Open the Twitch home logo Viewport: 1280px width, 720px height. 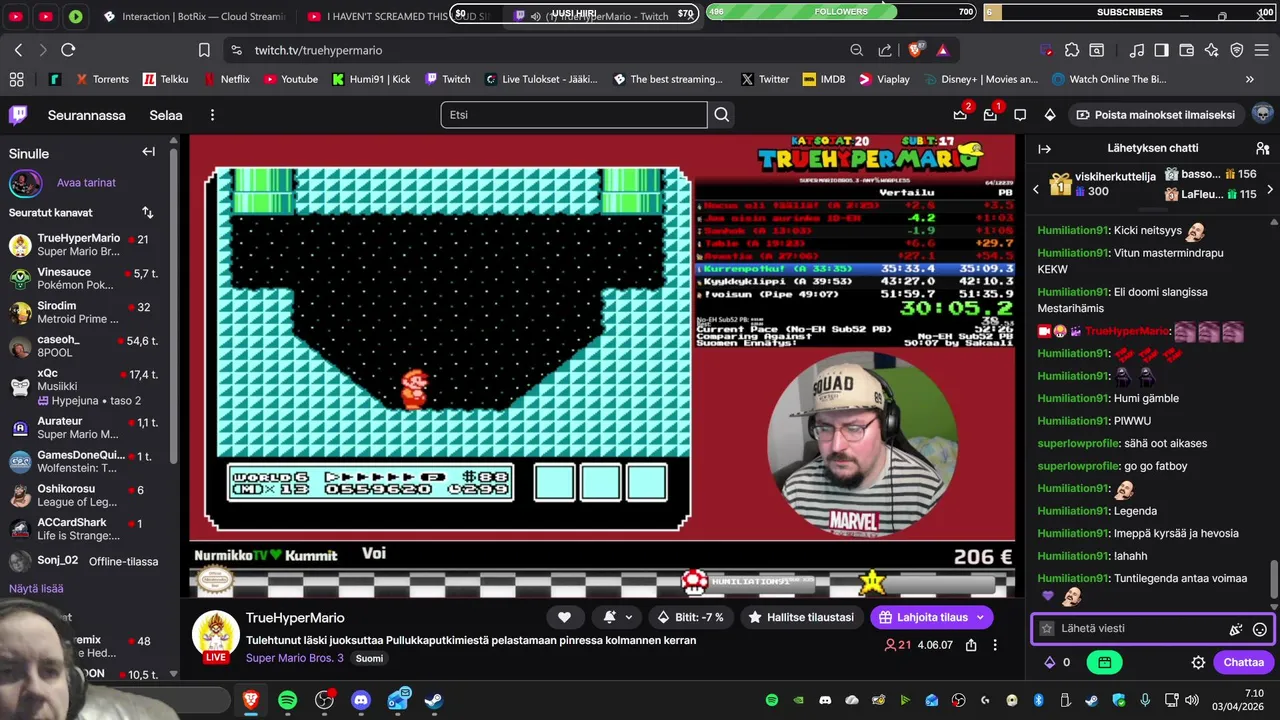tap(18, 115)
